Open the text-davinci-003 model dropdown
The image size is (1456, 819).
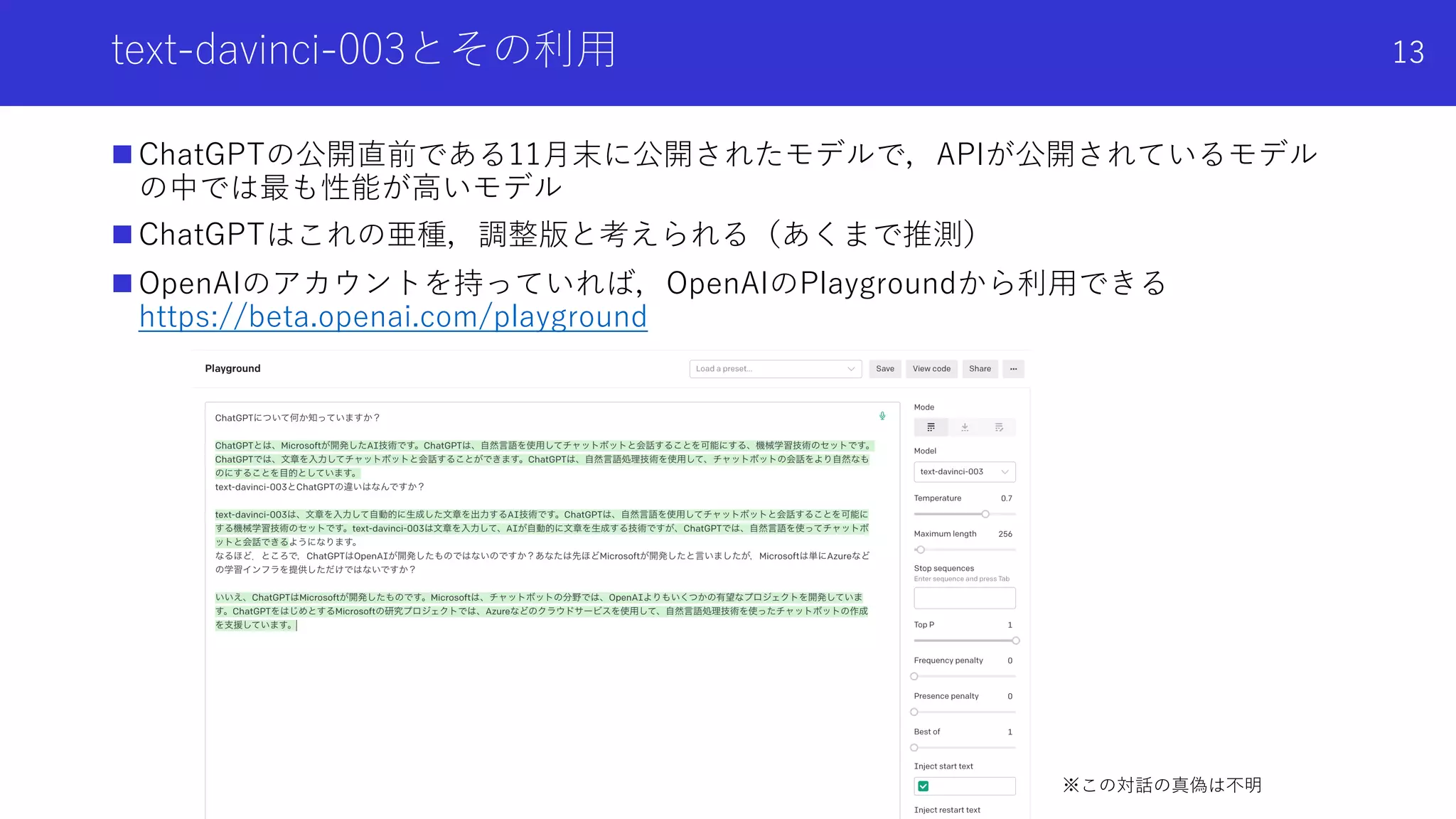pyautogui.click(x=965, y=472)
